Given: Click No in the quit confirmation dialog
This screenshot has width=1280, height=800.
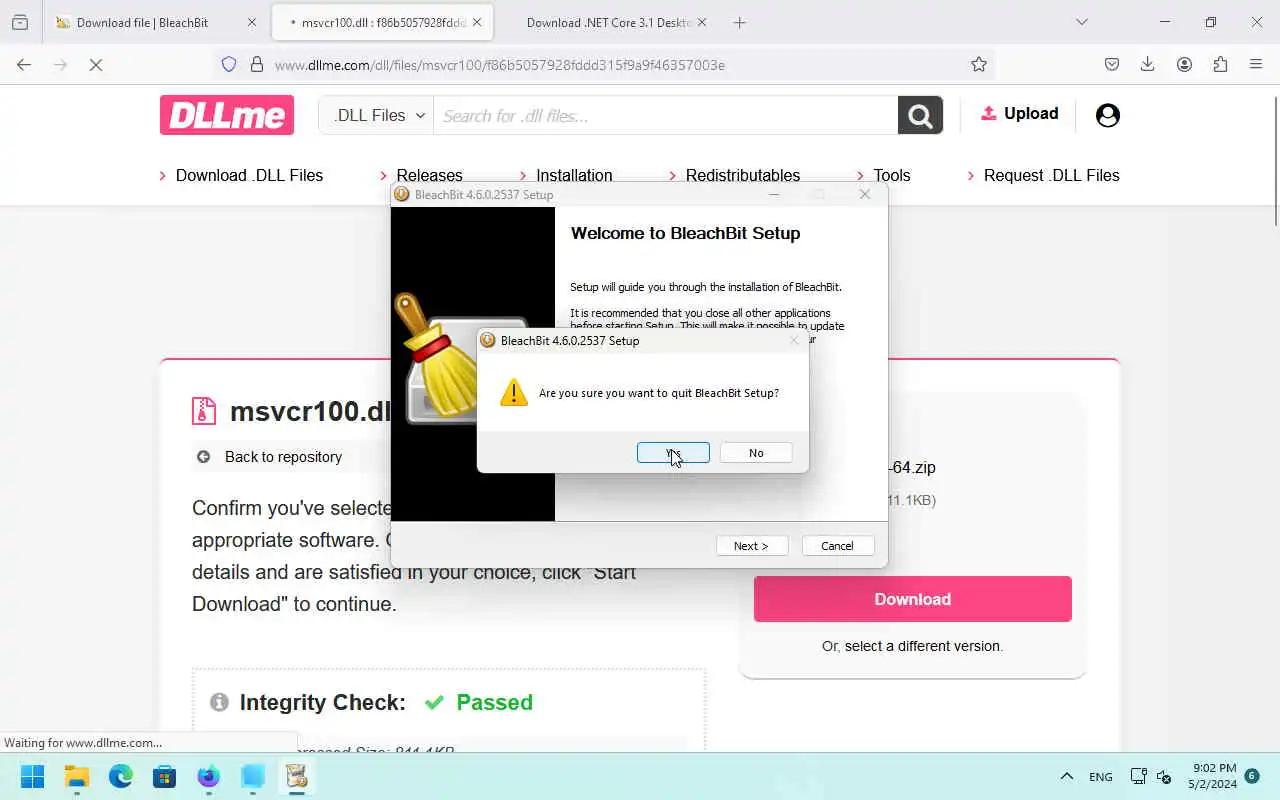Looking at the screenshot, I should coord(756,453).
